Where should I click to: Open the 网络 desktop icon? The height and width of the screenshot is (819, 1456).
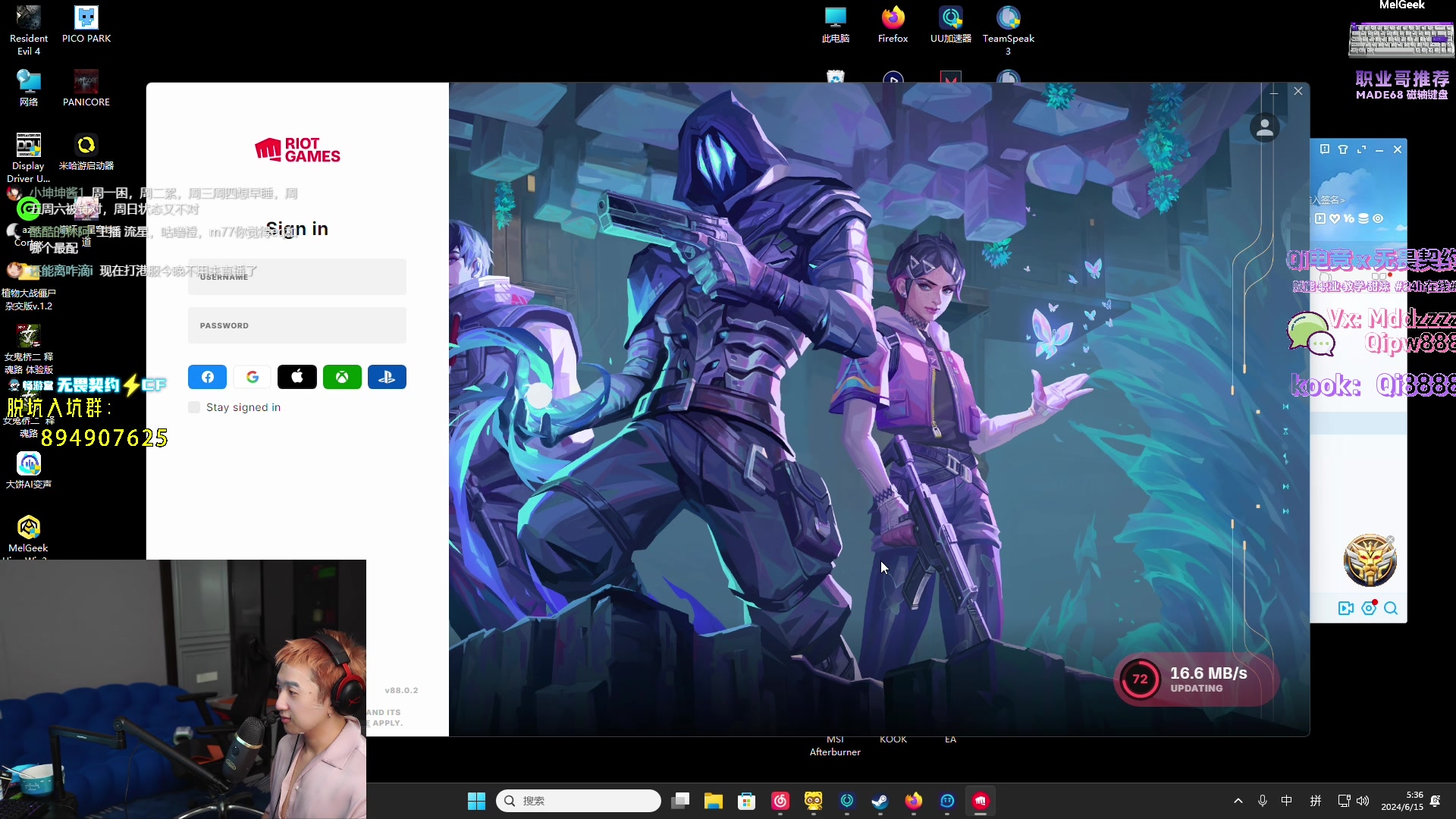coord(29,89)
